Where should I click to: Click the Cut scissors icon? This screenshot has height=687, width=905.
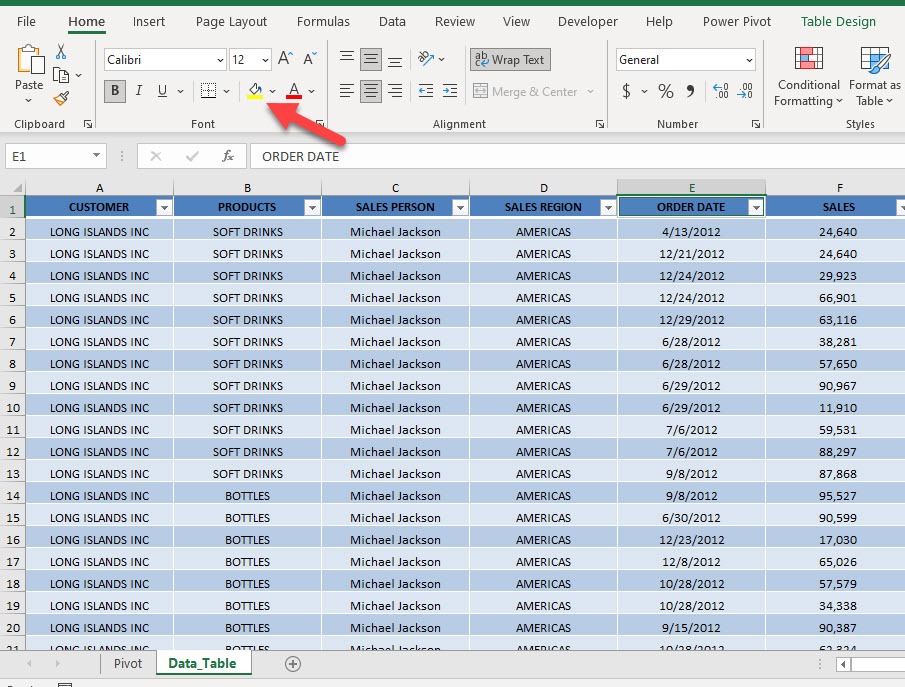61,52
